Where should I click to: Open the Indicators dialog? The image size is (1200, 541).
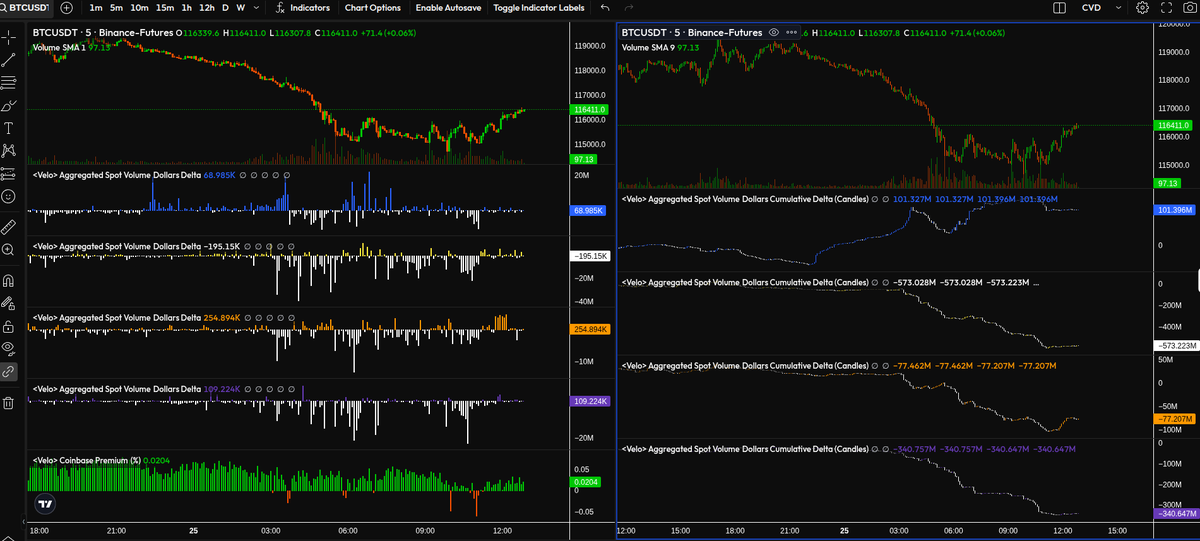[302, 7]
